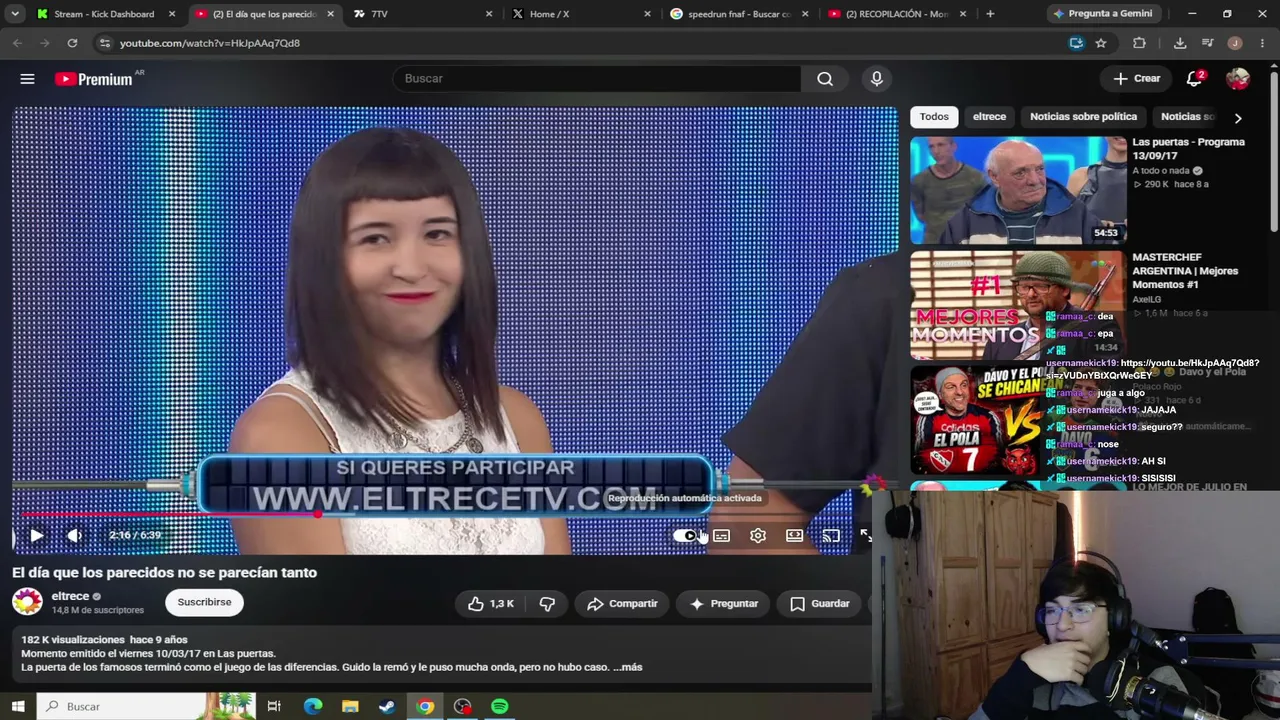Select the Todos filter chip
Viewport: 1280px width, 720px height.
(x=934, y=117)
